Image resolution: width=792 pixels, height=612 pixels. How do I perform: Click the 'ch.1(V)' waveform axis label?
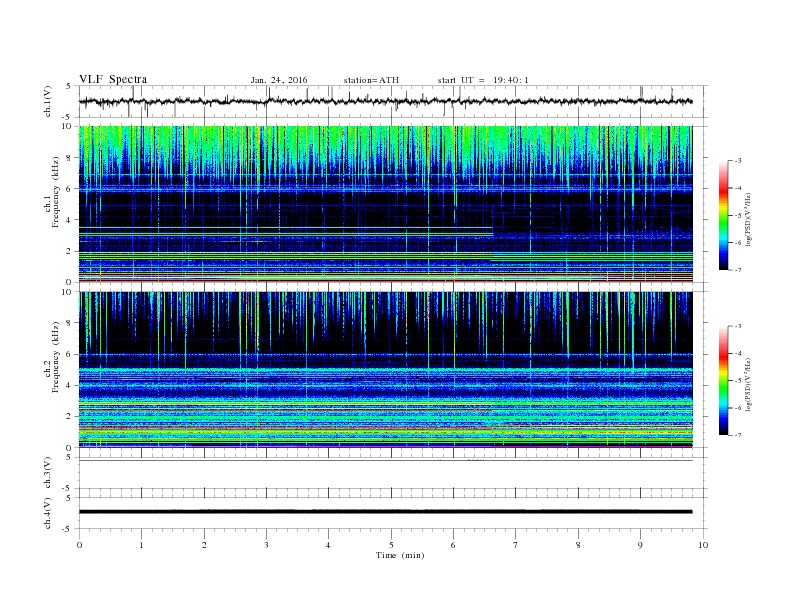tap(48, 101)
